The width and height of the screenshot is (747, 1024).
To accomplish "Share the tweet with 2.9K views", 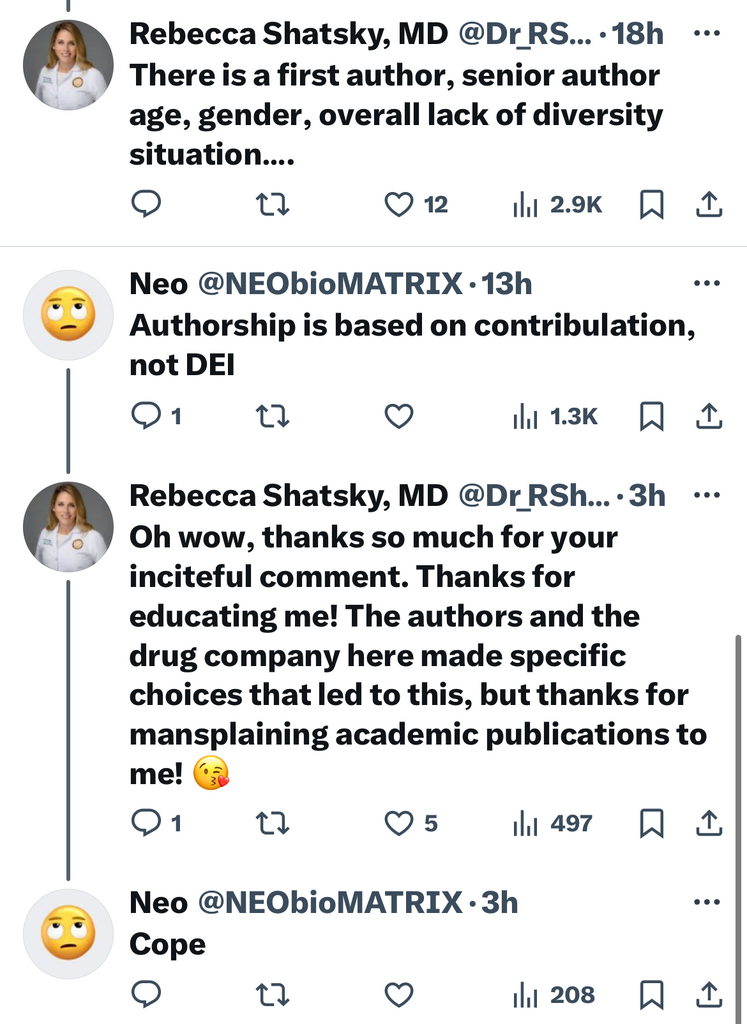I will (708, 204).
